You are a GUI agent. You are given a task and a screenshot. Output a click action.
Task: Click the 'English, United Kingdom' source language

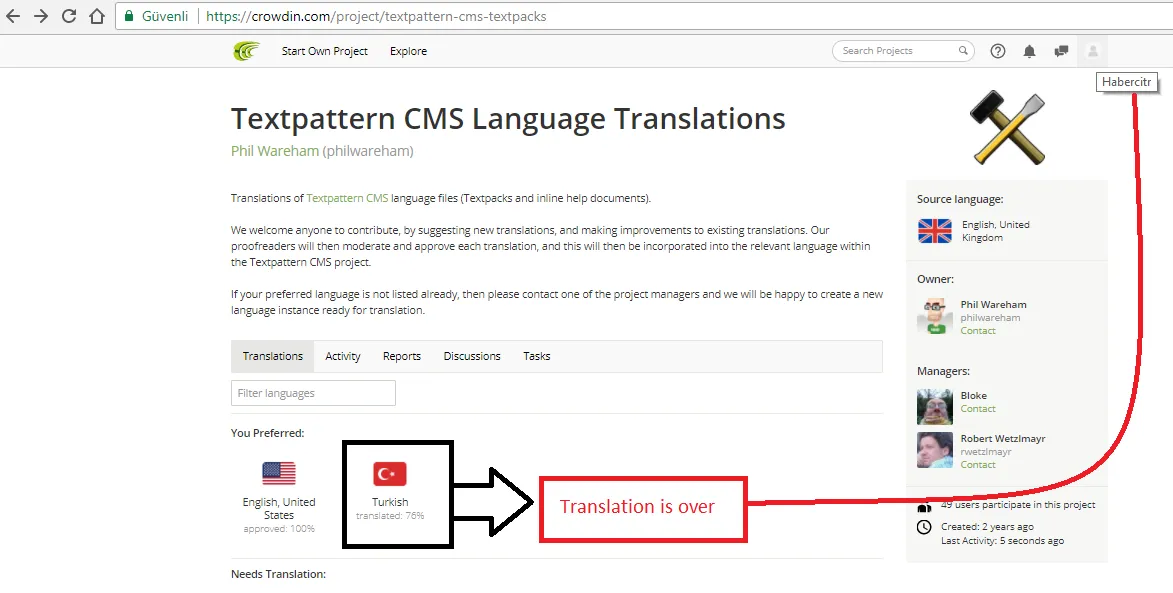click(996, 231)
